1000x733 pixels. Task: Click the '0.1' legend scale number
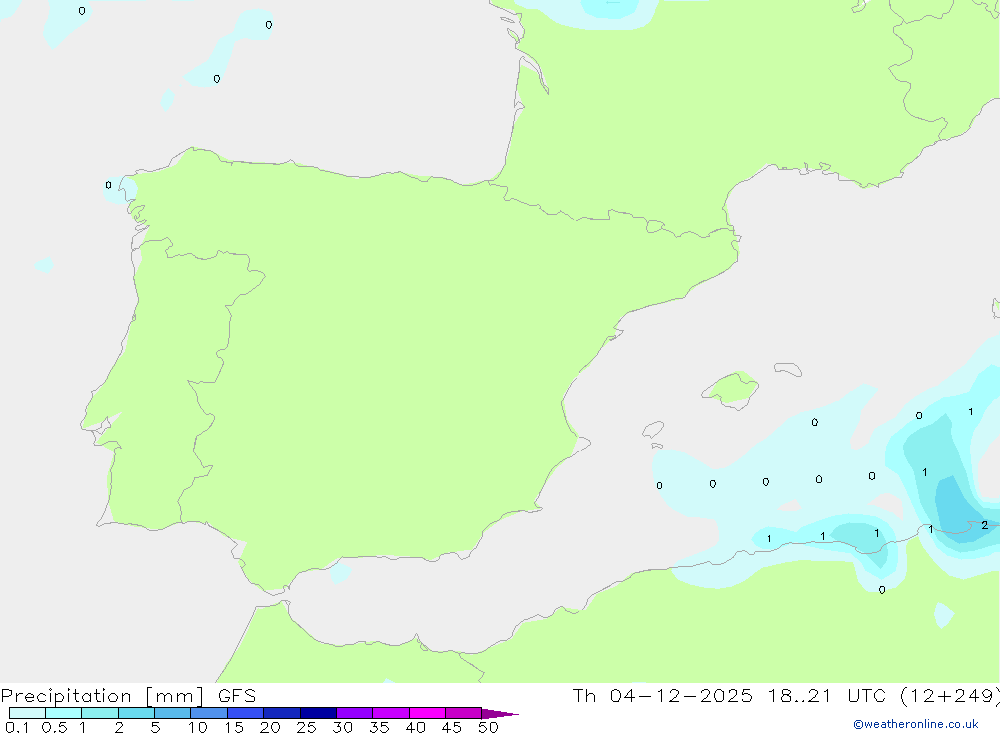coord(17,727)
